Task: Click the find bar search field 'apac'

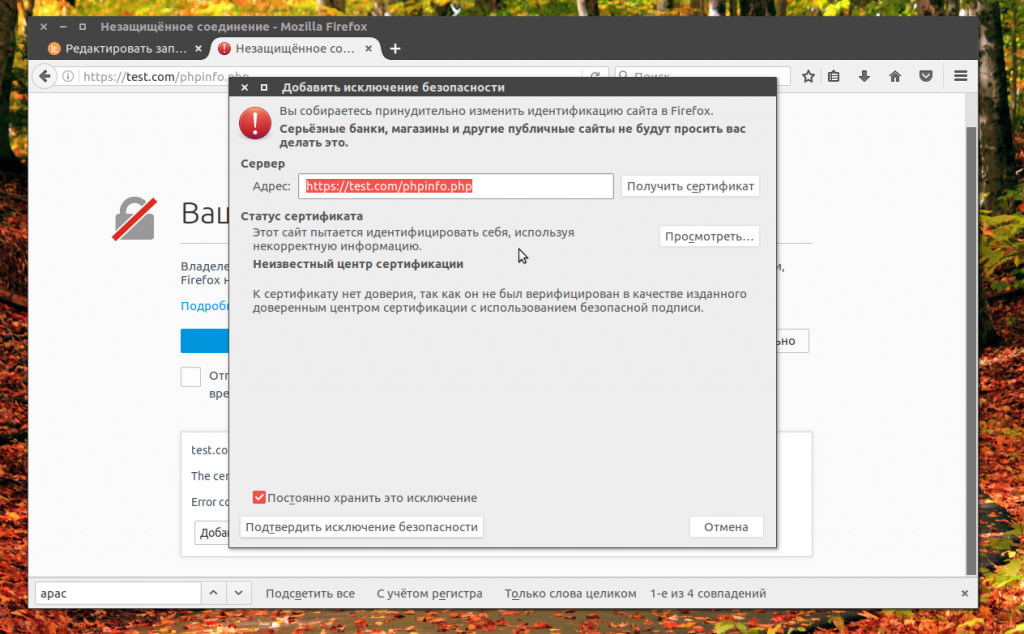Action: 118,594
